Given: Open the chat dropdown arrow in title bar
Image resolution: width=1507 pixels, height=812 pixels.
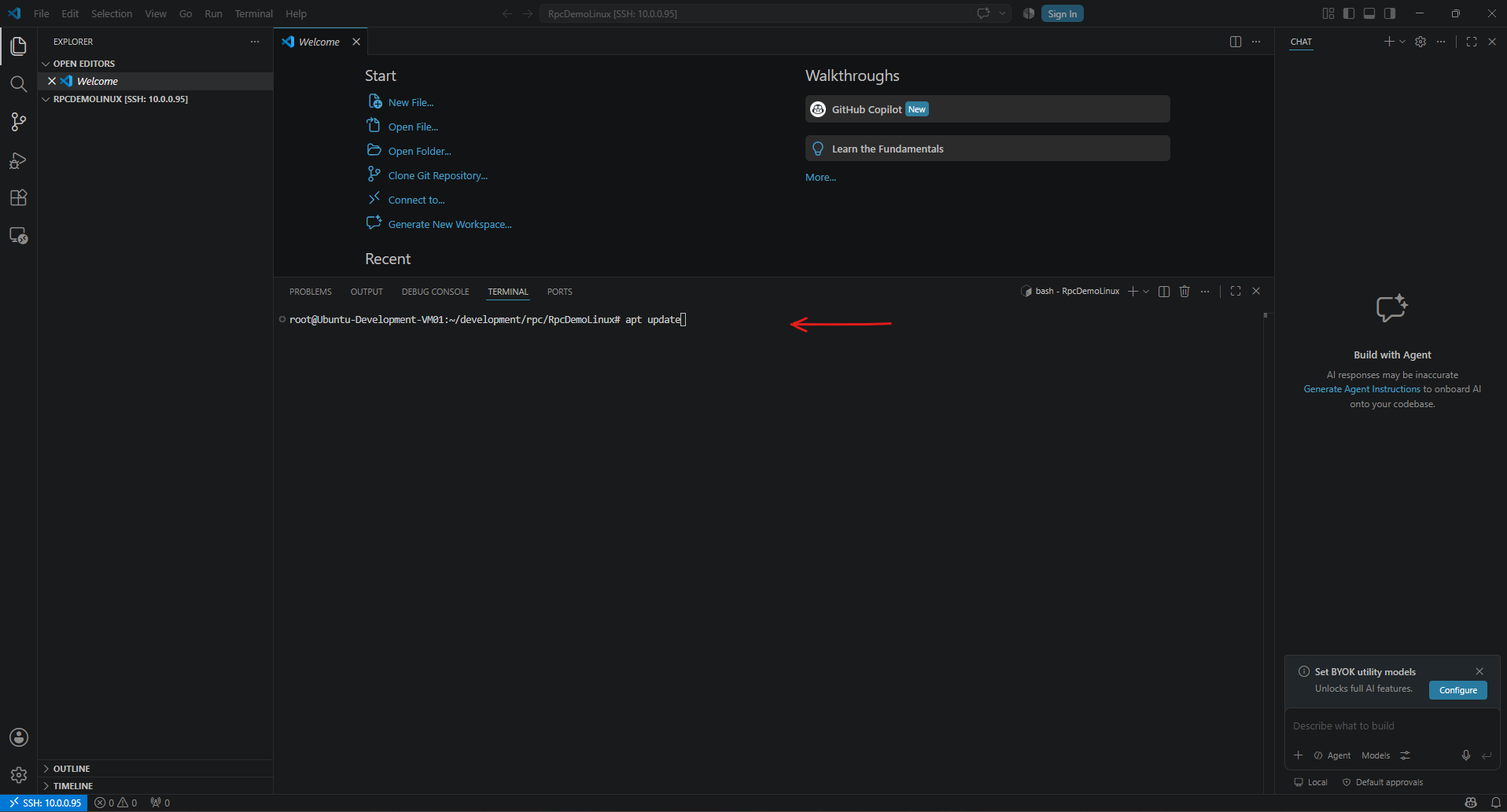Looking at the screenshot, I should pyautogui.click(x=1003, y=13).
